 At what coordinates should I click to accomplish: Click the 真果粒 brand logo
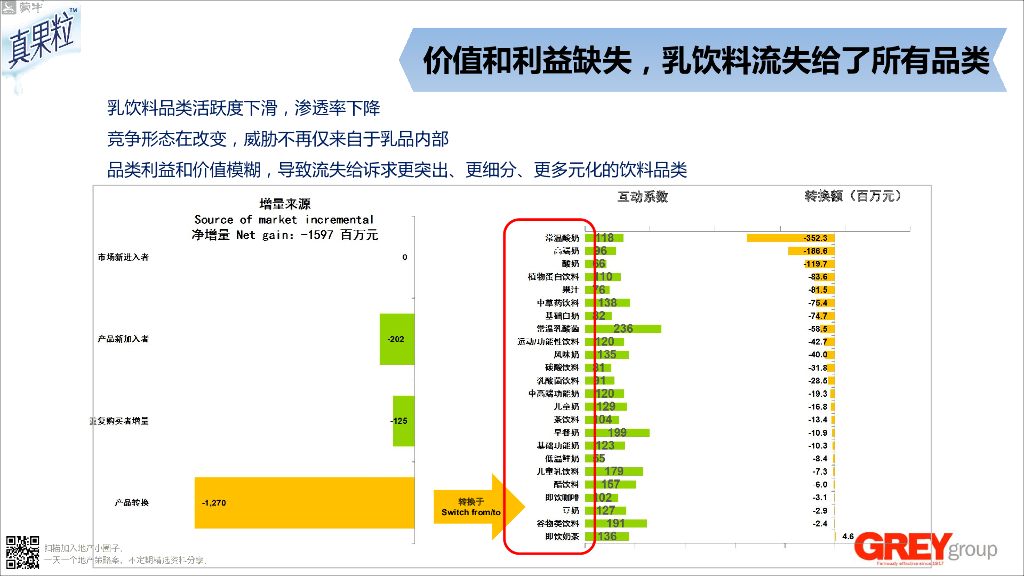pos(40,39)
